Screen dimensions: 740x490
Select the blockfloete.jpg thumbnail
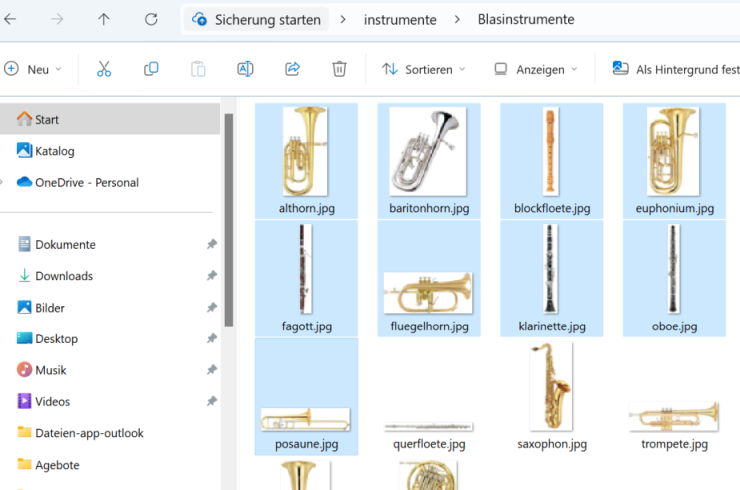(550, 152)
